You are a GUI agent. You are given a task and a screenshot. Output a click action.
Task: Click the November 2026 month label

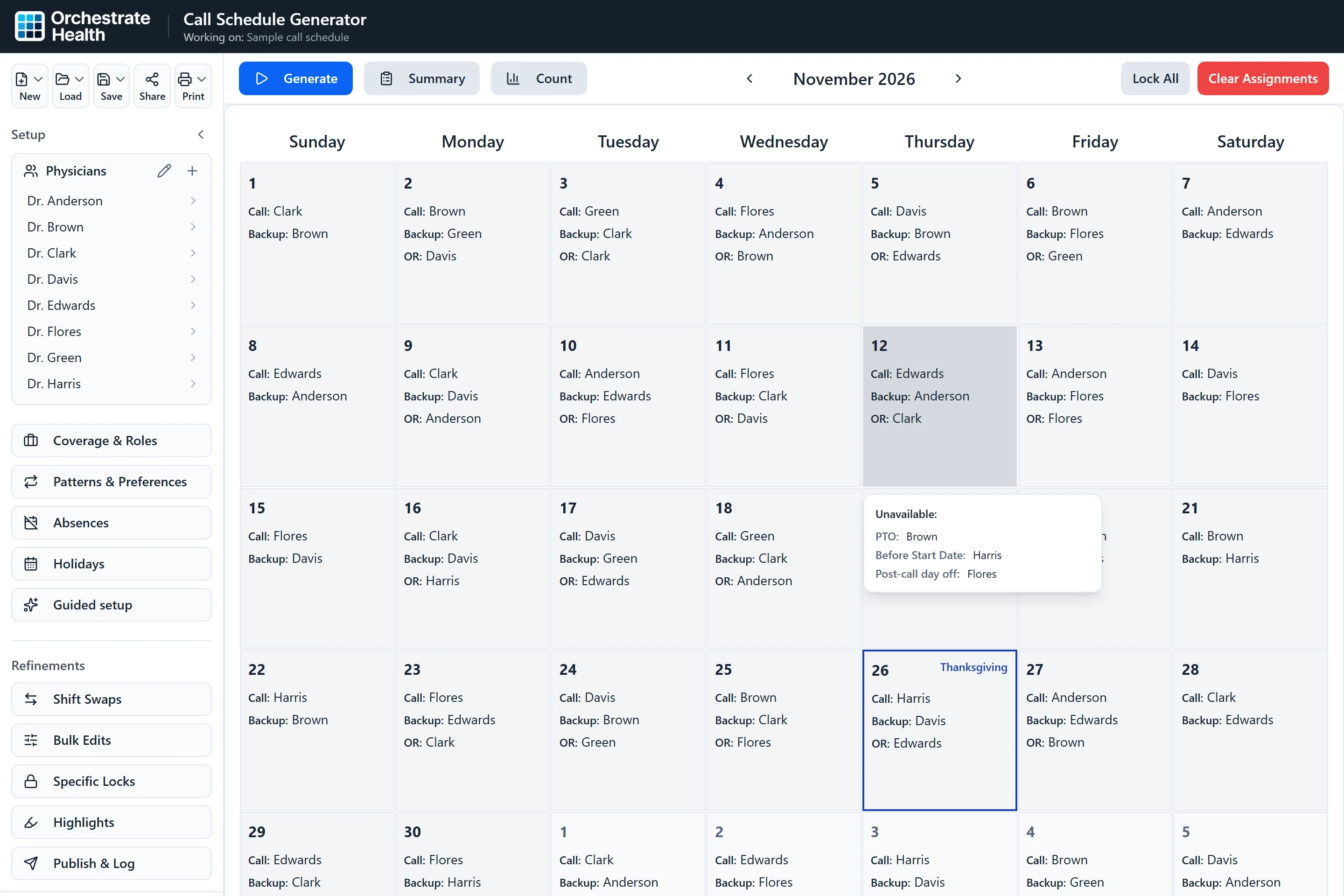click(854, 79)
